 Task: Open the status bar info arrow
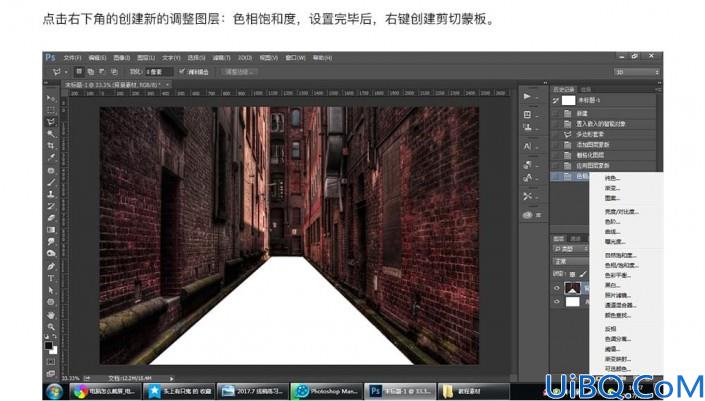(x=172, y=379)
